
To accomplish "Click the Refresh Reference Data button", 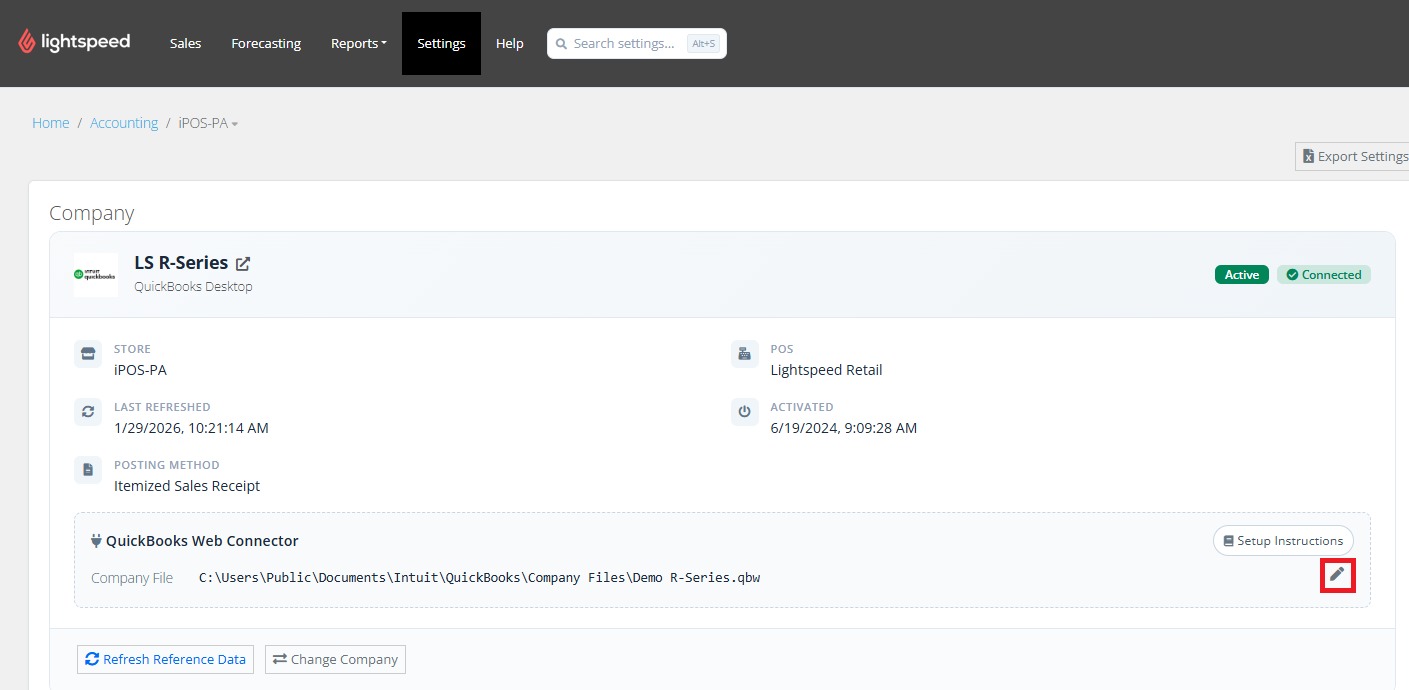I will point(165,660).
